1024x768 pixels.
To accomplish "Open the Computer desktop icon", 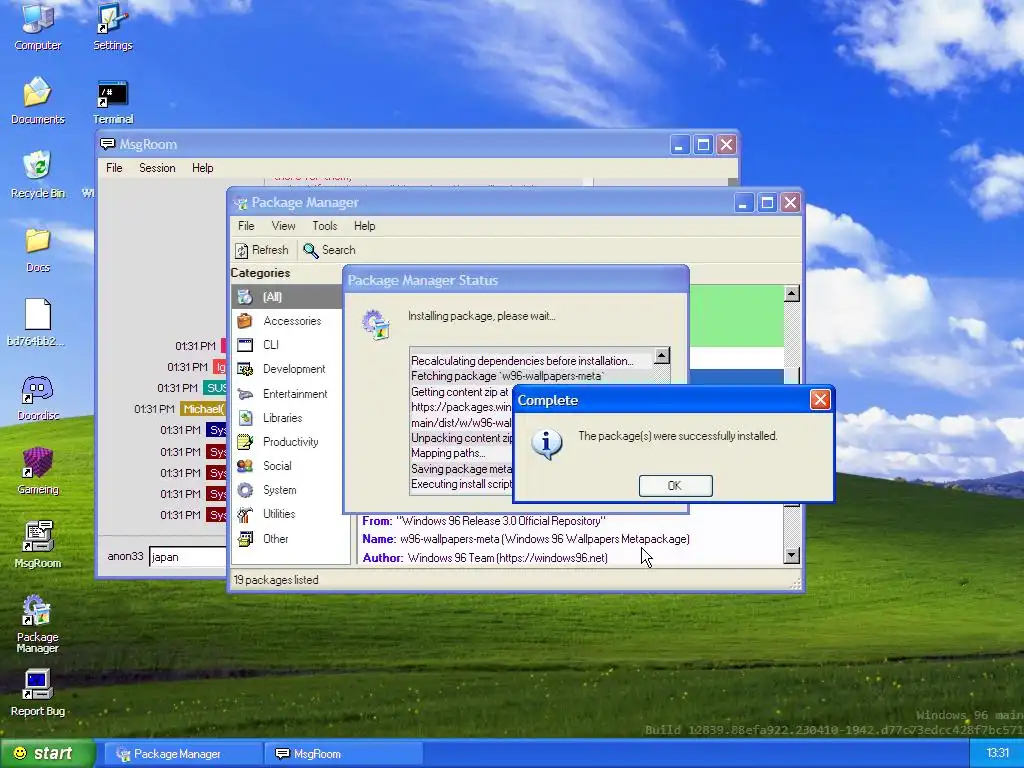I will pos(38,26).
